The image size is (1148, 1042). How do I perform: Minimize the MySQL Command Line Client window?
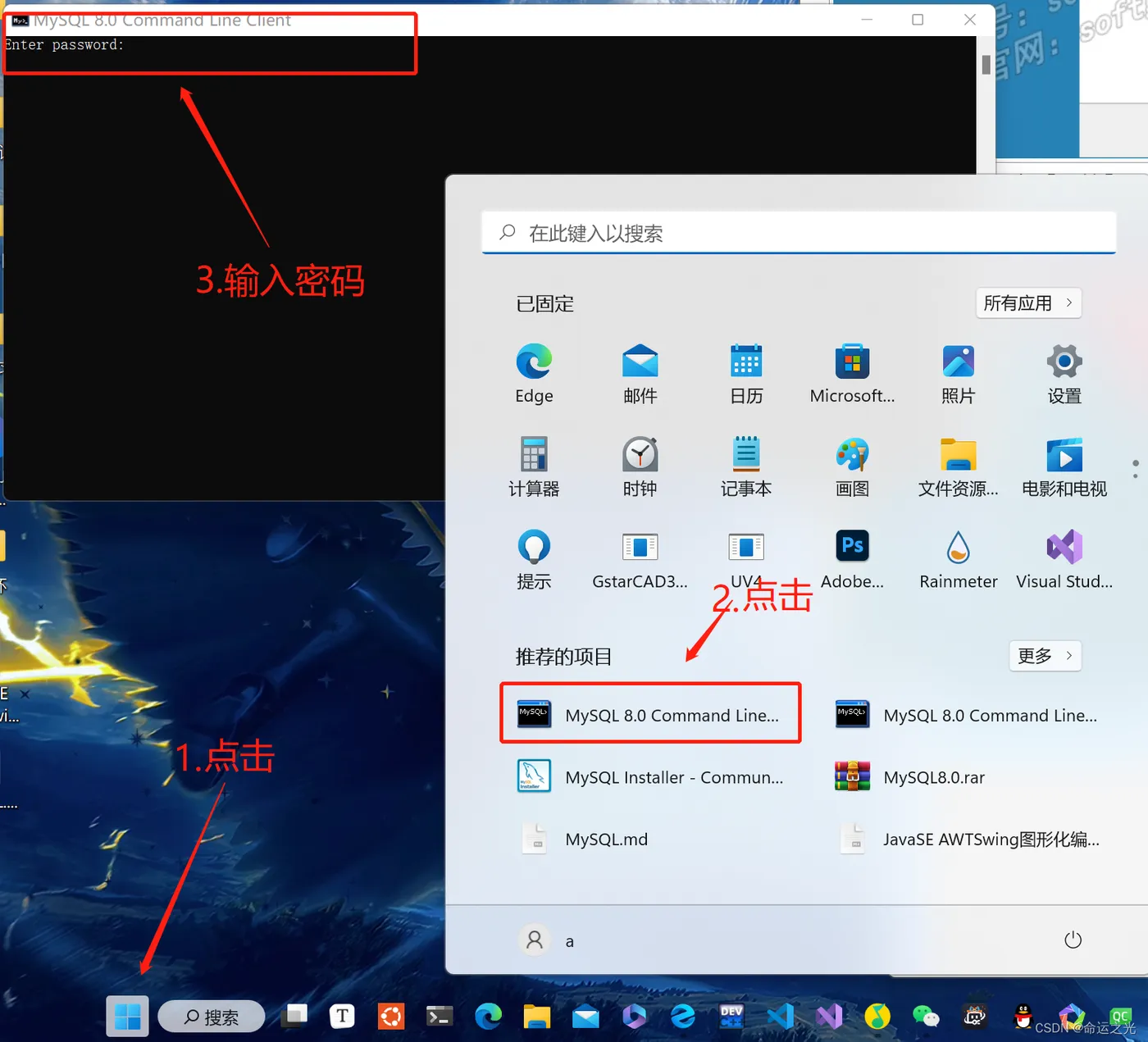(867, 20)
